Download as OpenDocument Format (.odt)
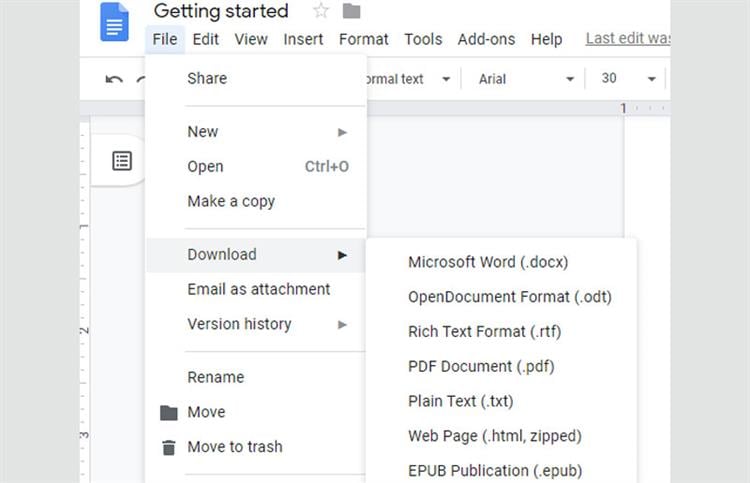 click(x=502, y=297)
